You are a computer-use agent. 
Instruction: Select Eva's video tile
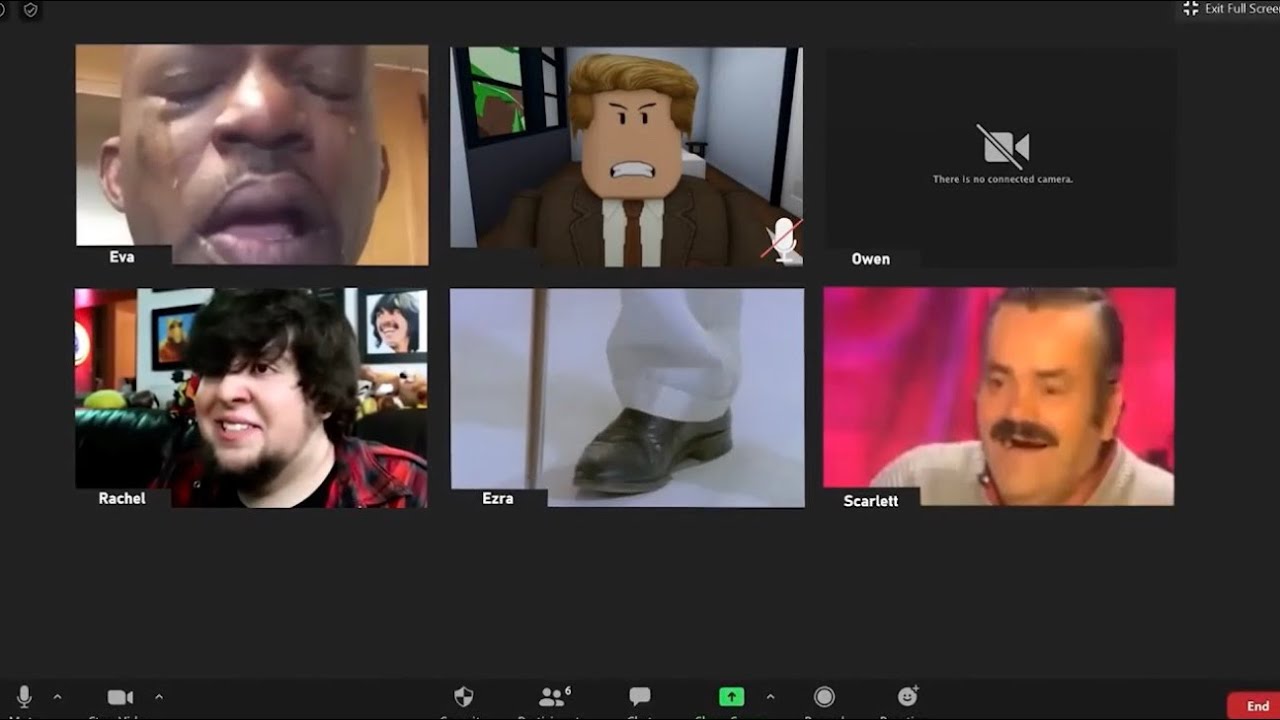(252, 155)
